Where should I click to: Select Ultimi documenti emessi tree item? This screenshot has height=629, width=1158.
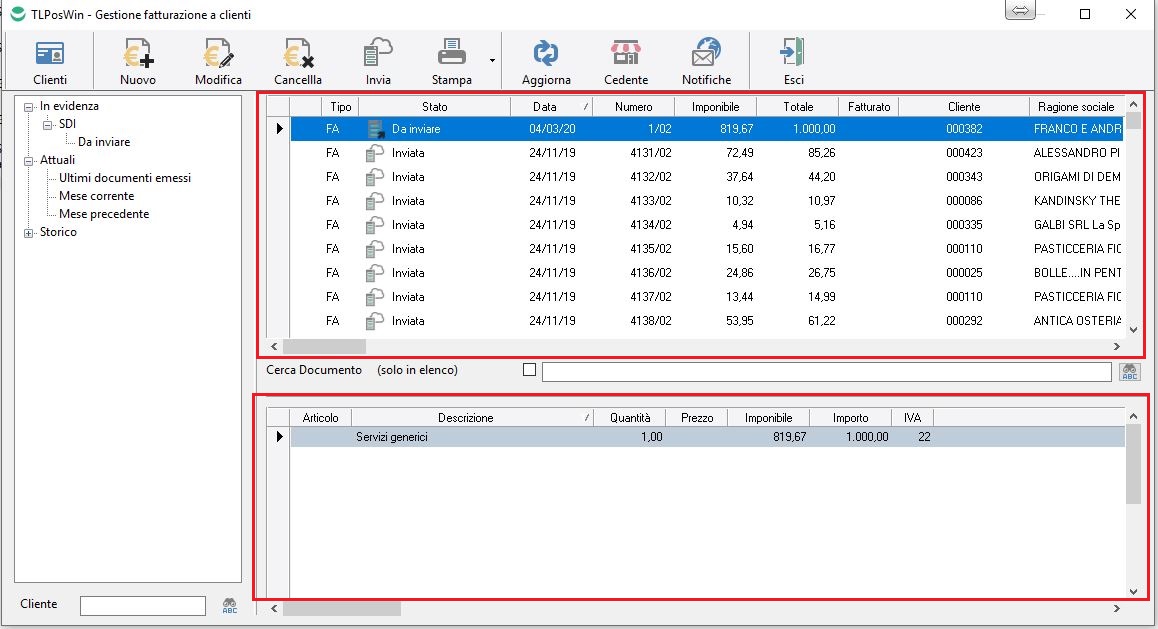[125, 178]
